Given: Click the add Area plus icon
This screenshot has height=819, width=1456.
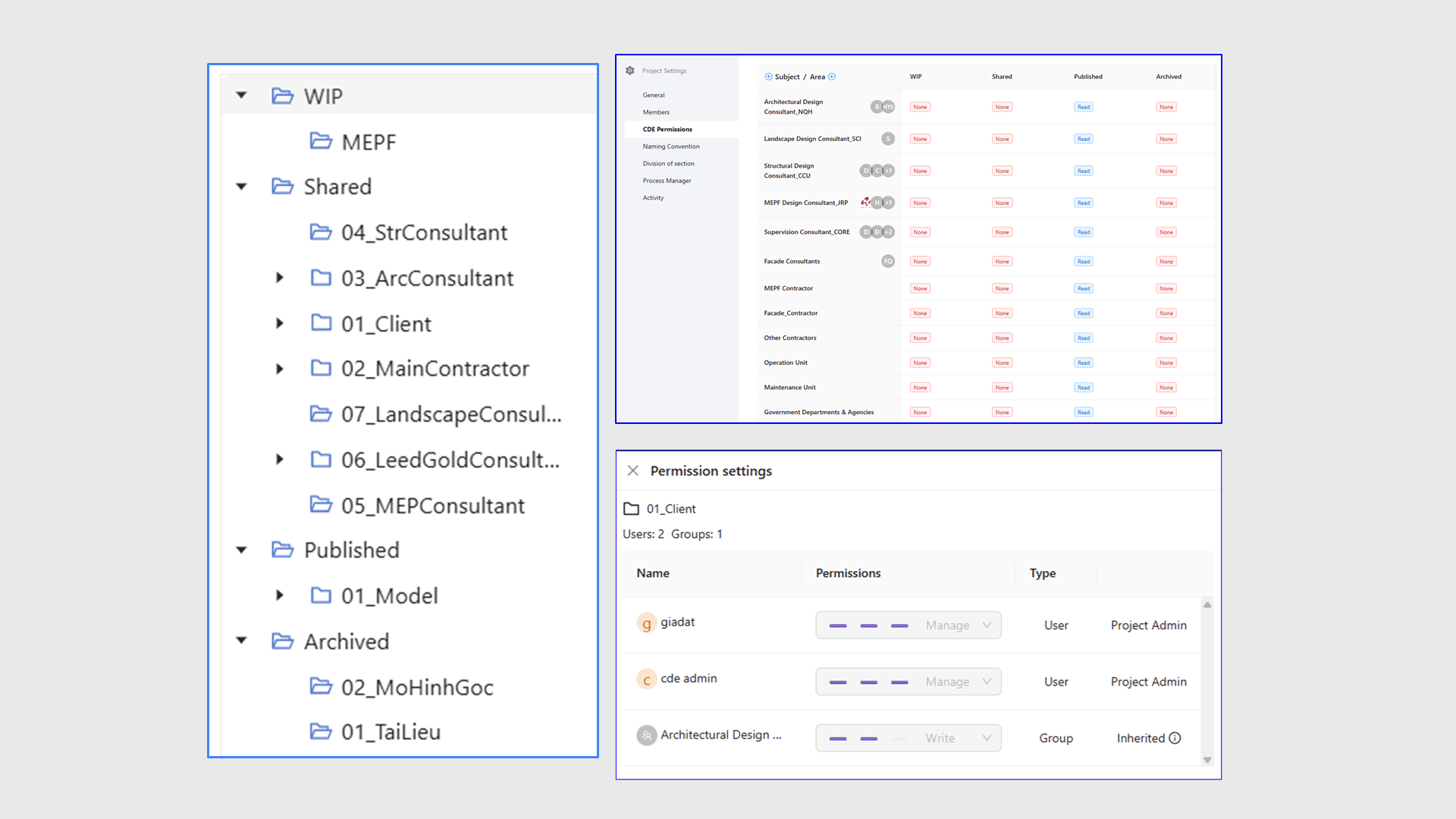Looking at the screenshot, I should point(832,77).
